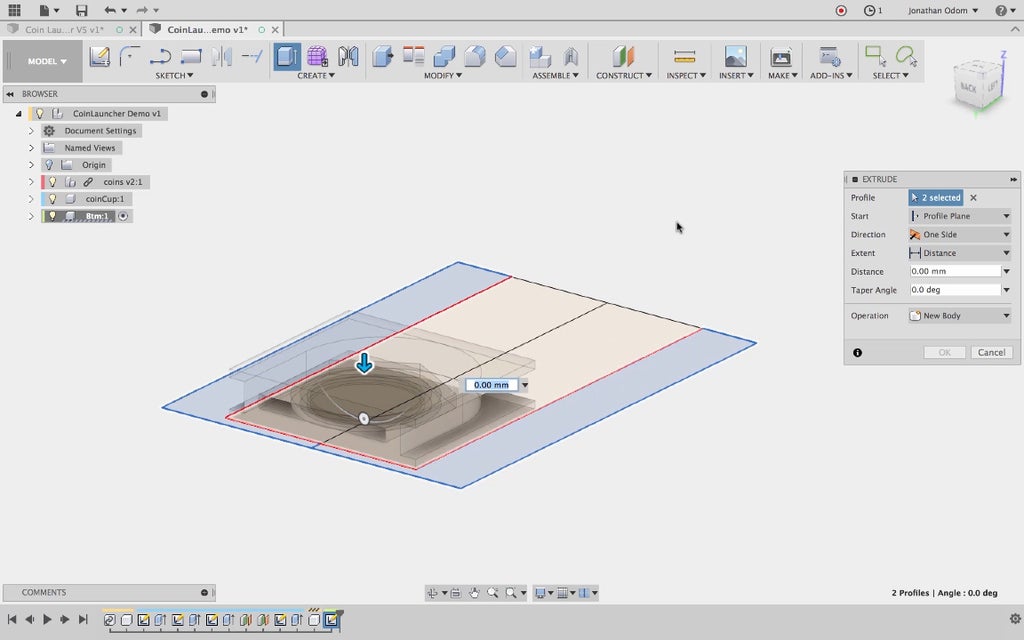Clear the profile selection with X button
Image resolution: width=1024 pixels, height=640 pixels.
point(973,198)
